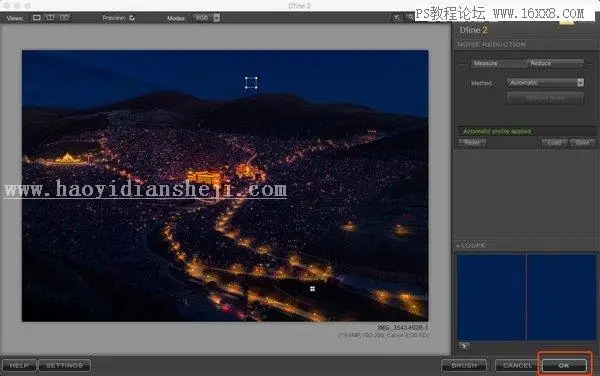Image resolution: width=600 pixels, height=376 pixels.
Task: Click the Load profile button
Action: pyautogui.click(x=554, y=143)
